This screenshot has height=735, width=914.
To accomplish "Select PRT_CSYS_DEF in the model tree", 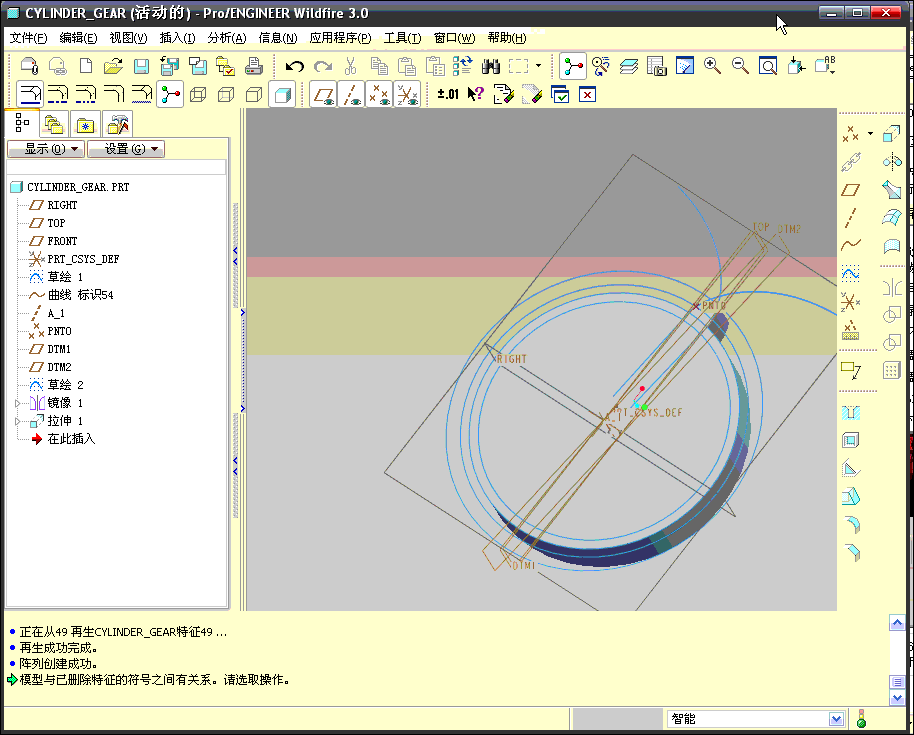I will tap(74, 259).
